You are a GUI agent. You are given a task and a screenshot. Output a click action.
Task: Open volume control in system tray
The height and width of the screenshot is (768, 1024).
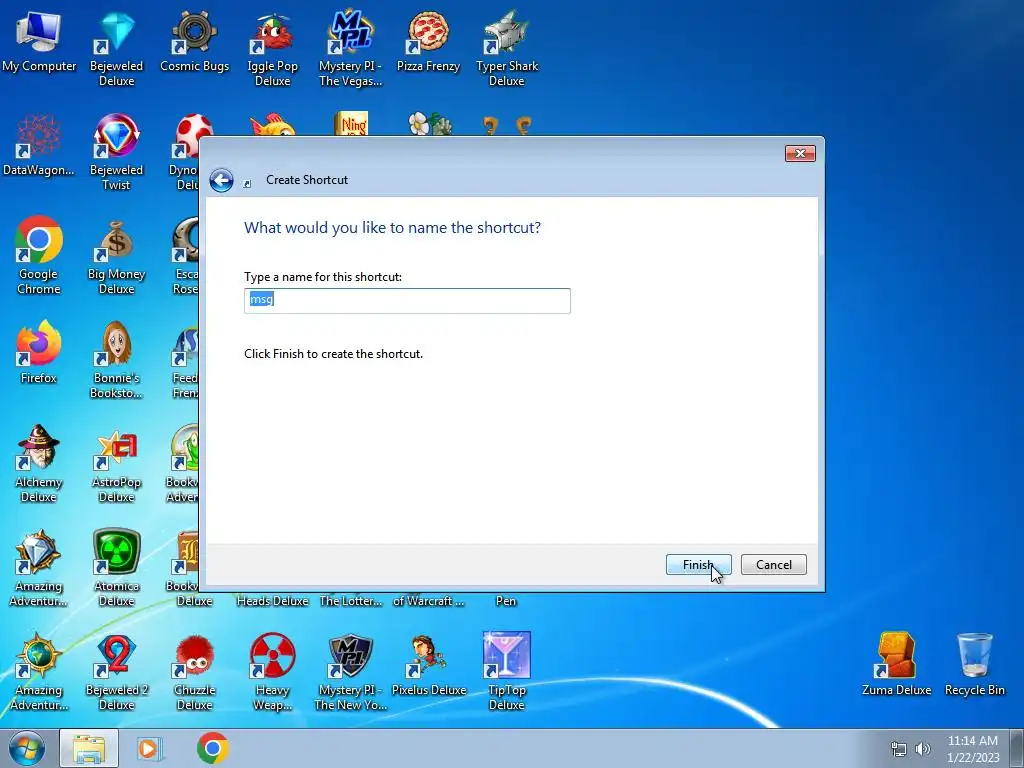click(923, 749)
